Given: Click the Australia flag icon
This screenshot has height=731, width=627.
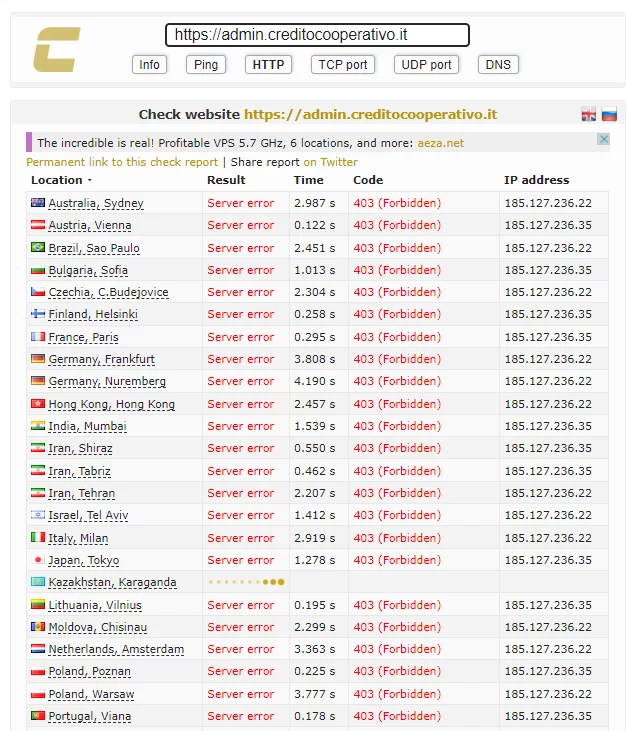Looking at the screenshot, I should pos(38,203).
